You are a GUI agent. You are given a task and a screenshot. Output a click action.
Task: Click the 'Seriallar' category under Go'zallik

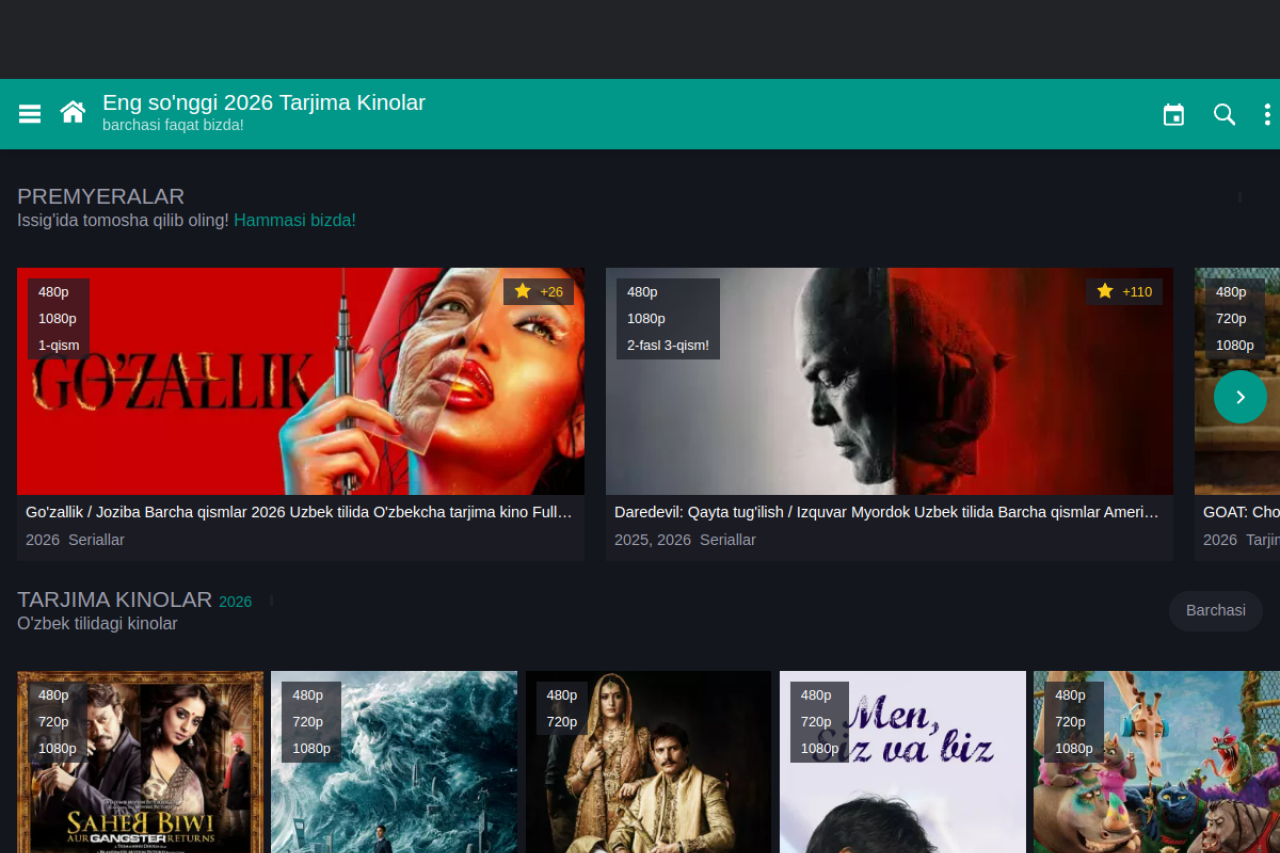pyautogui.click(x=96, y=540)
